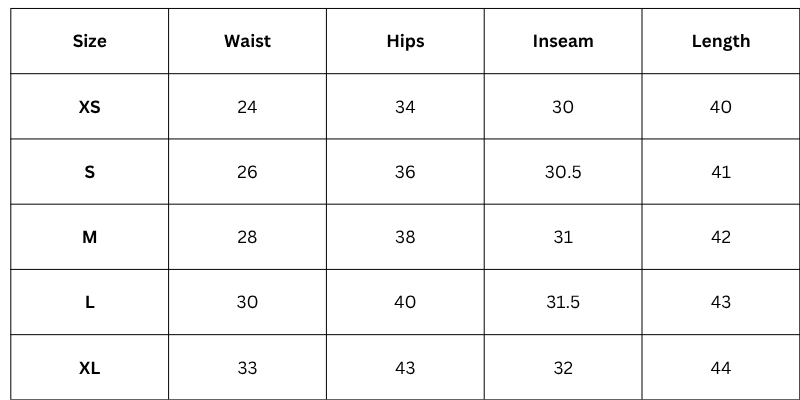Select the XL size row label
This screenshot has height=400, width=800.
90,368
